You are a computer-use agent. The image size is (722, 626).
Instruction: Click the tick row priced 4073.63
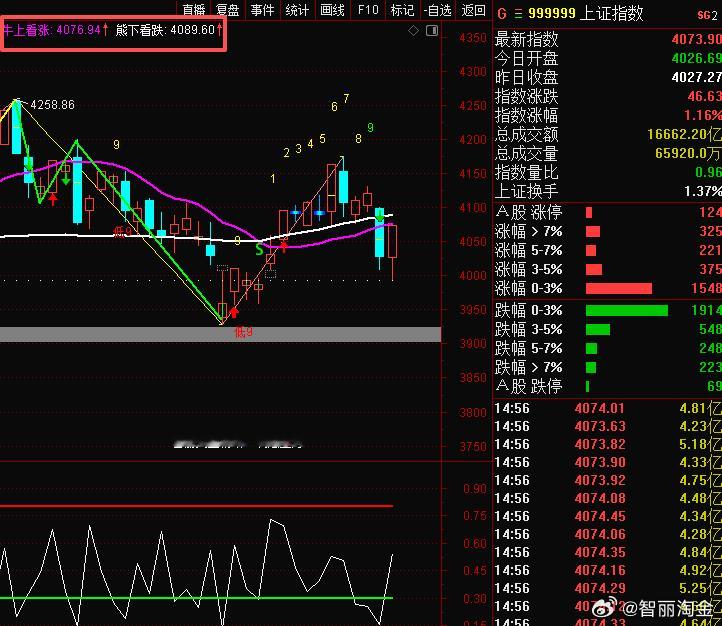click(x=608, y=426)
